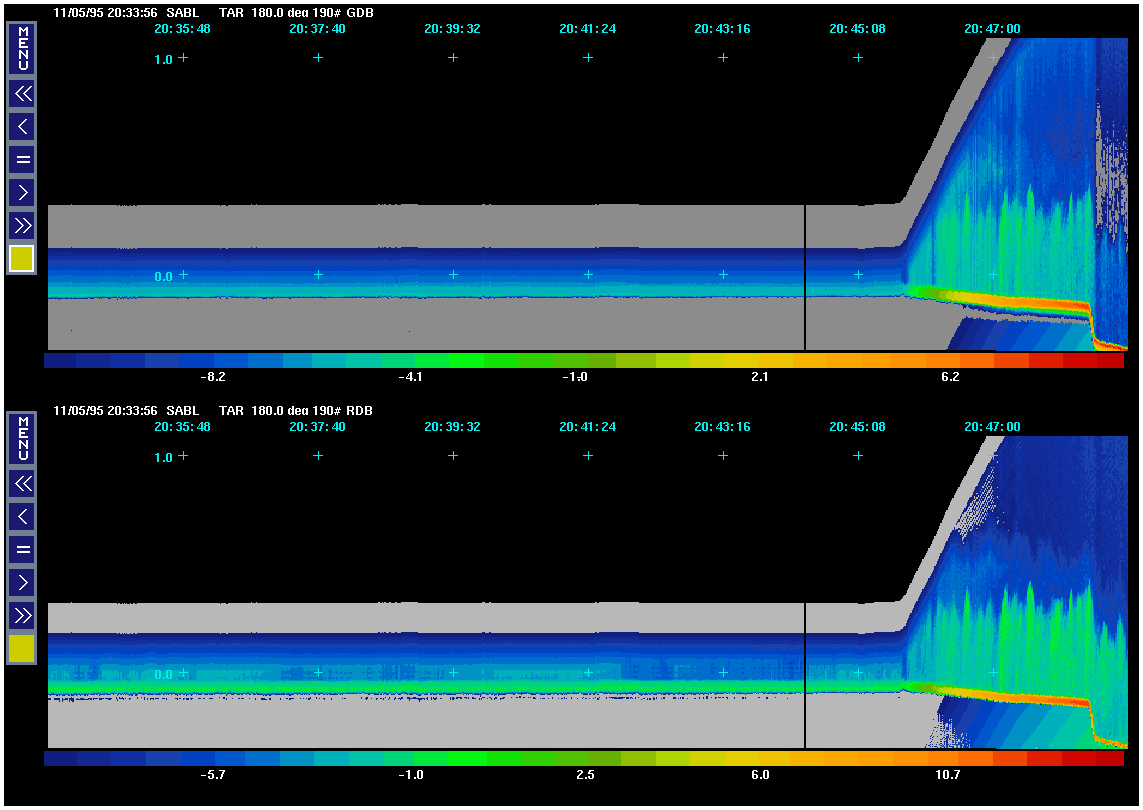Click double-right fast-forward arrow in GDB panel

point(22,225)
